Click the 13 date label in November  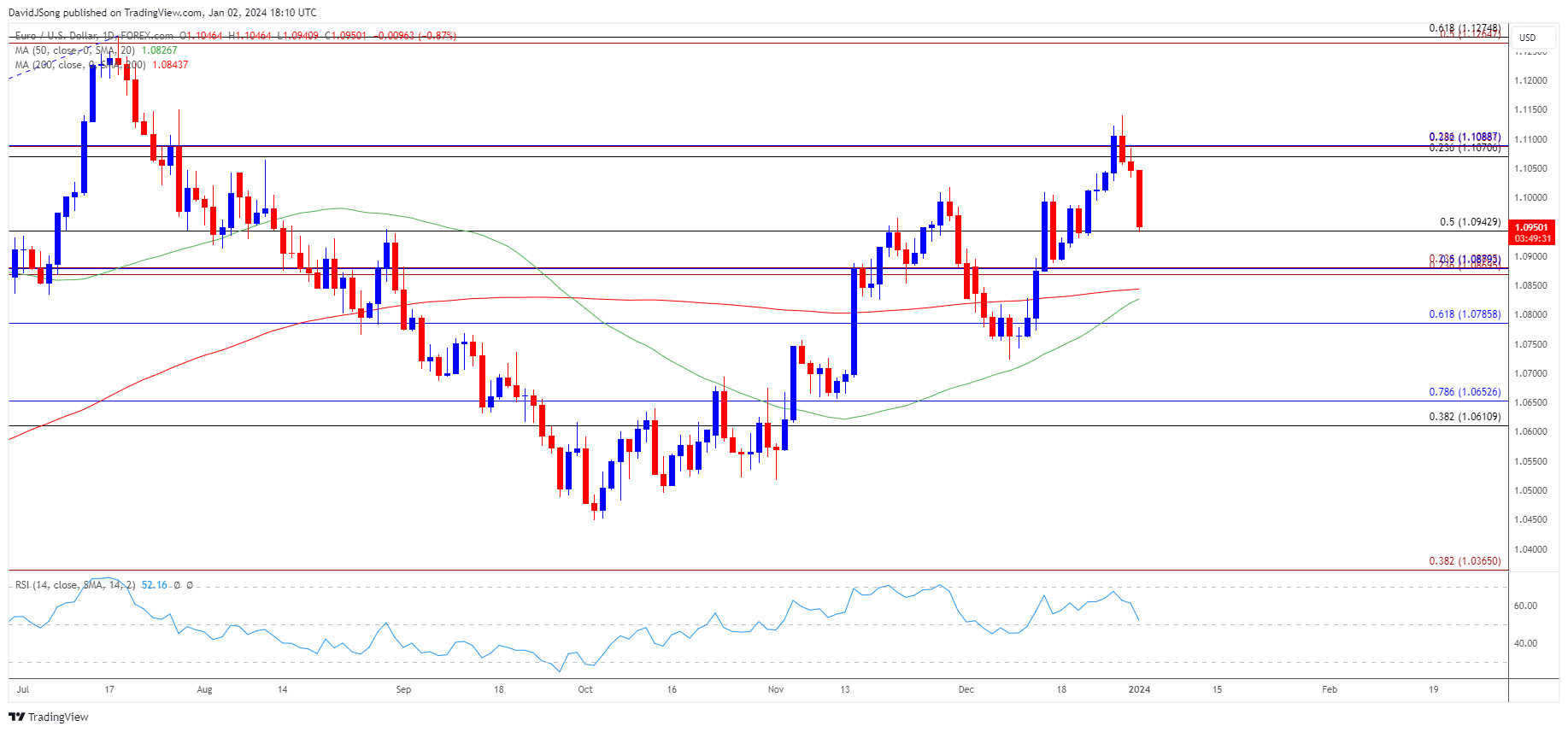(845, 689)
